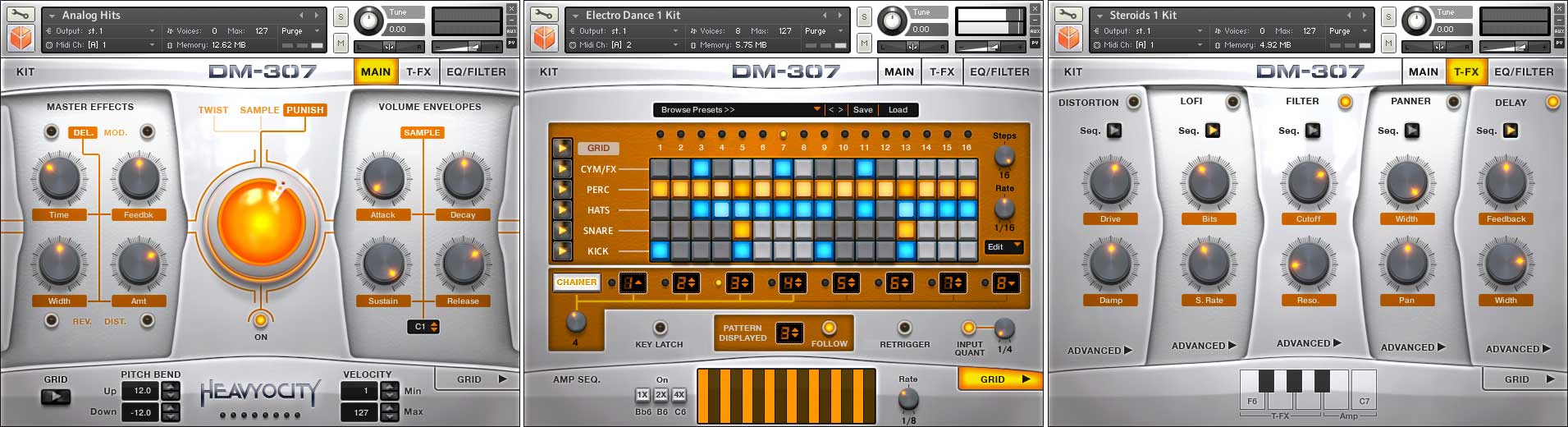Toggle the Input Quant button
This screenshot has width=1568, height=427.
coord(968,328)
